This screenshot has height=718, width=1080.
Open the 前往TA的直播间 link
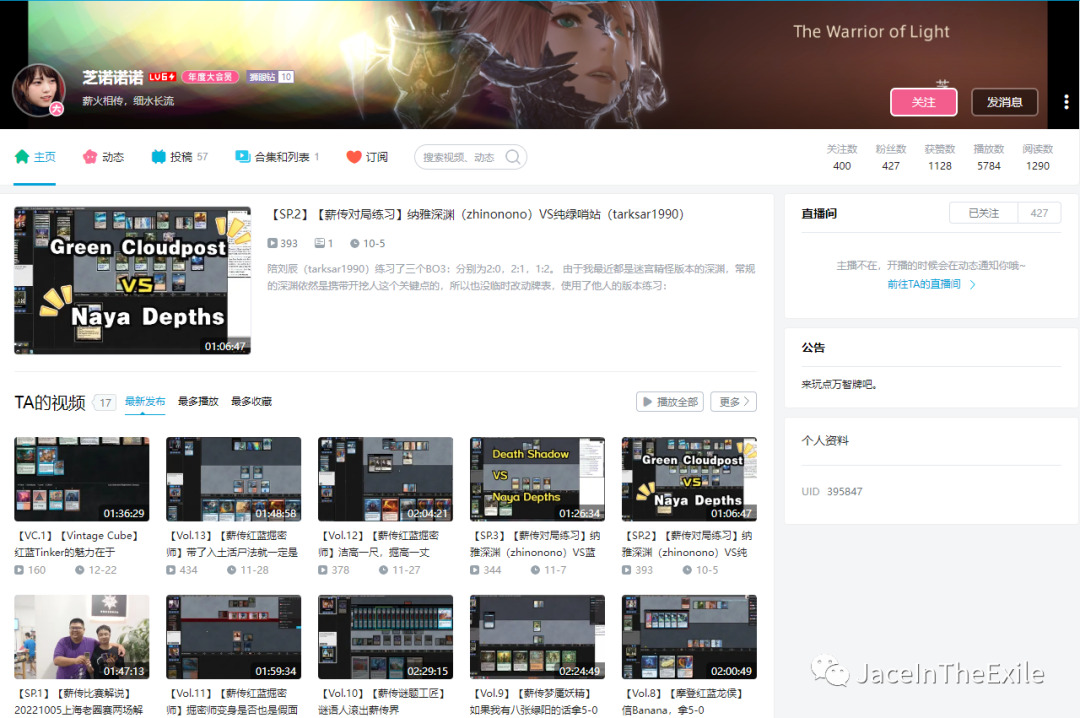point(931,284)
